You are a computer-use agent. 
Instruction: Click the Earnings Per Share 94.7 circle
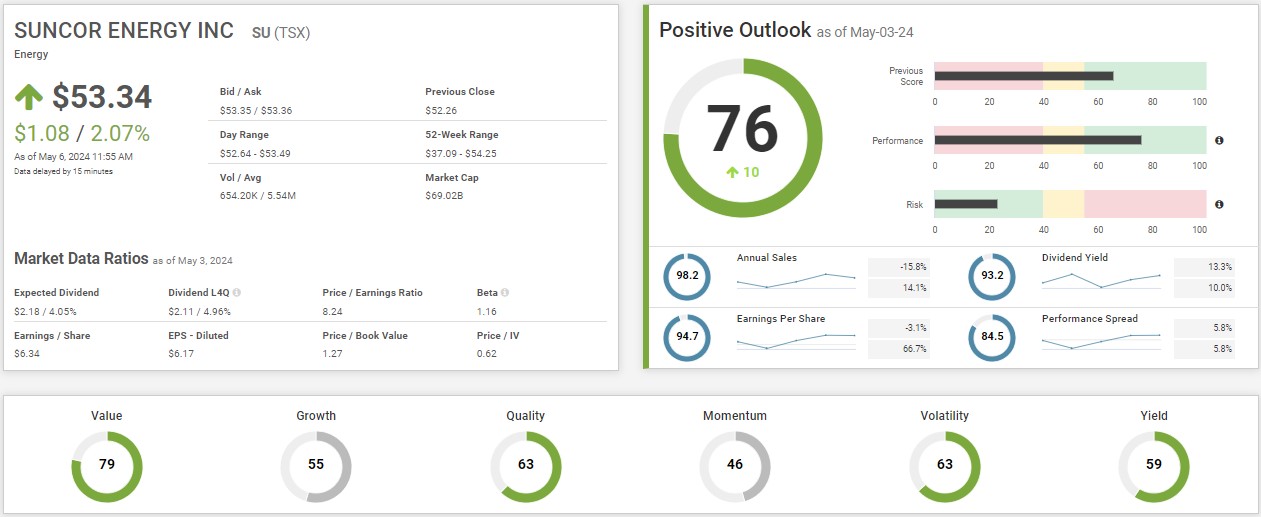(687, 338)
